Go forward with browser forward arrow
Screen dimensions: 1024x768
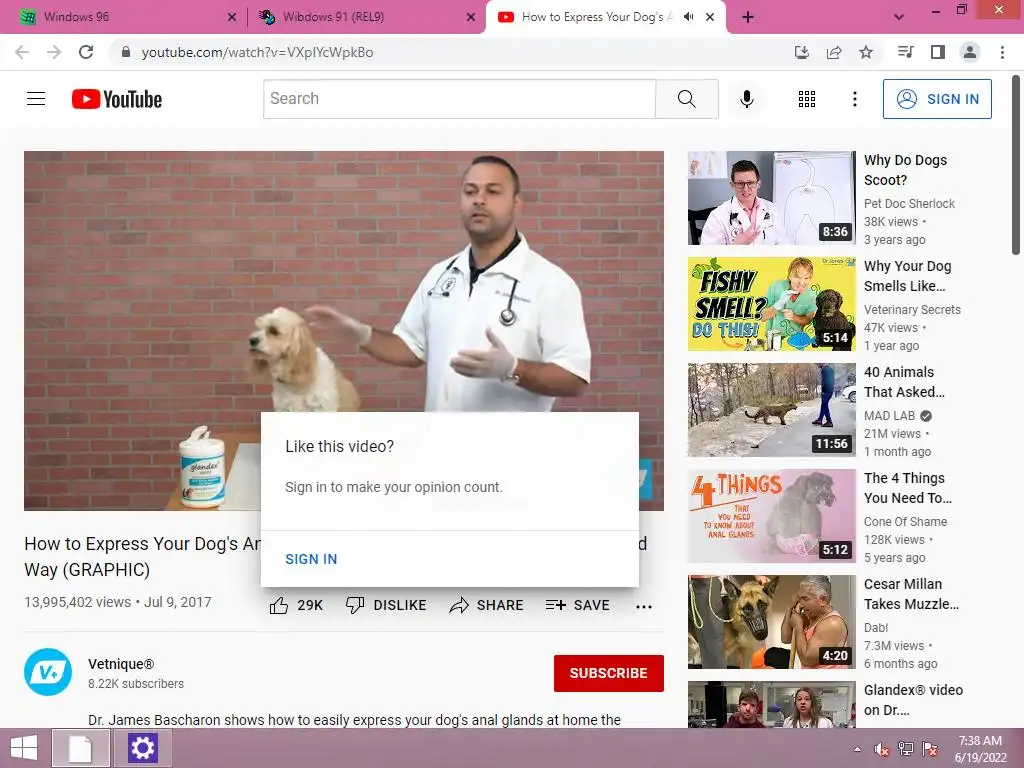(x=54, y=52)
